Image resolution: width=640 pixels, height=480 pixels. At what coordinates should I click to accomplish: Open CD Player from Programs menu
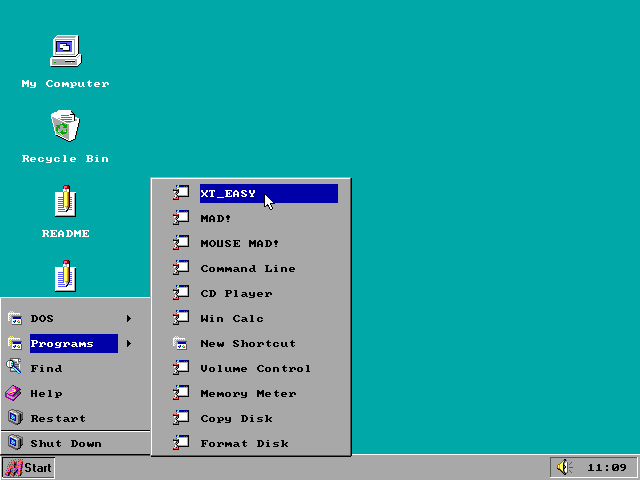(251, 293)
